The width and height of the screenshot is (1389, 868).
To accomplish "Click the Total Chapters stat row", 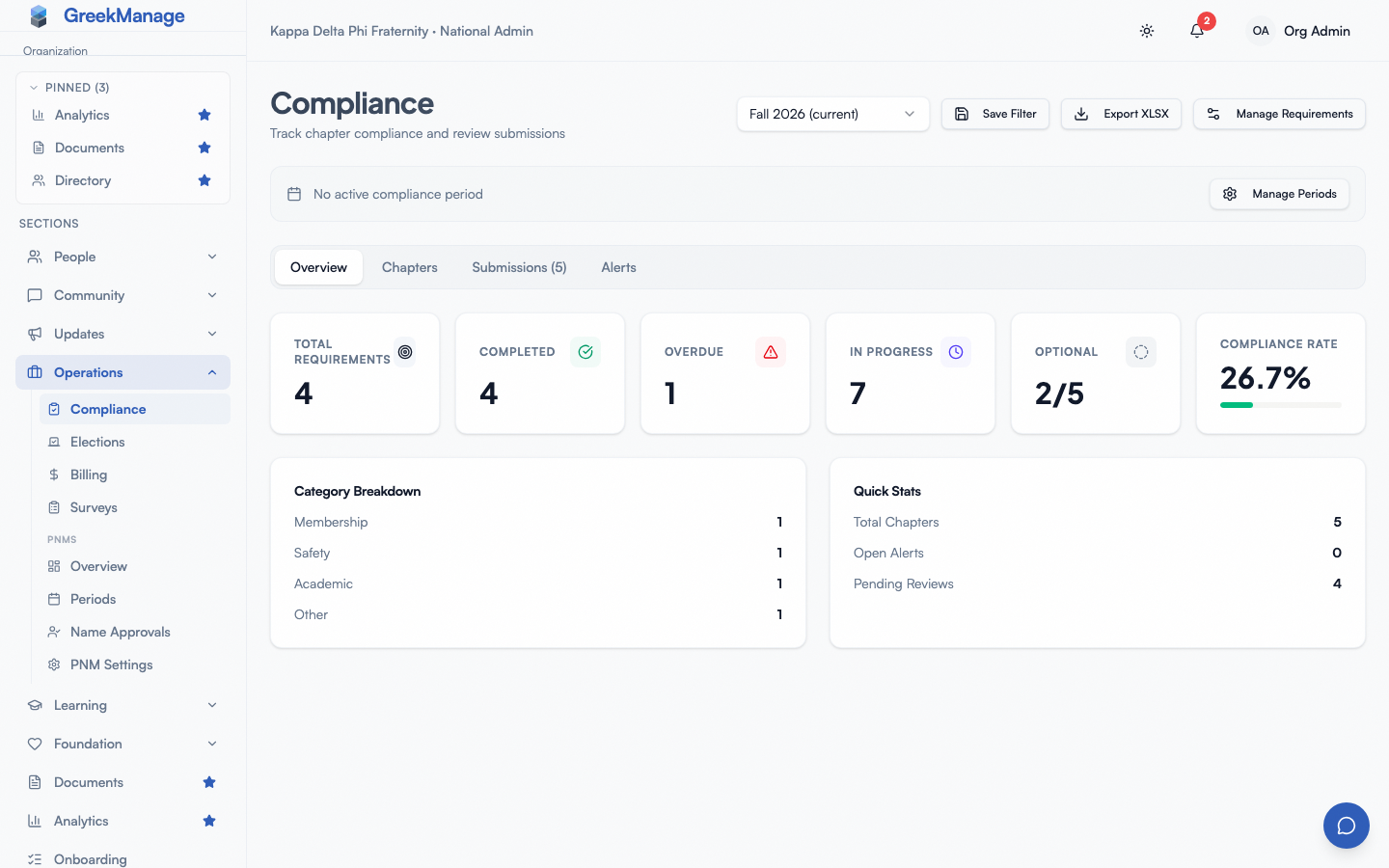I will [x=1098, y=522].
